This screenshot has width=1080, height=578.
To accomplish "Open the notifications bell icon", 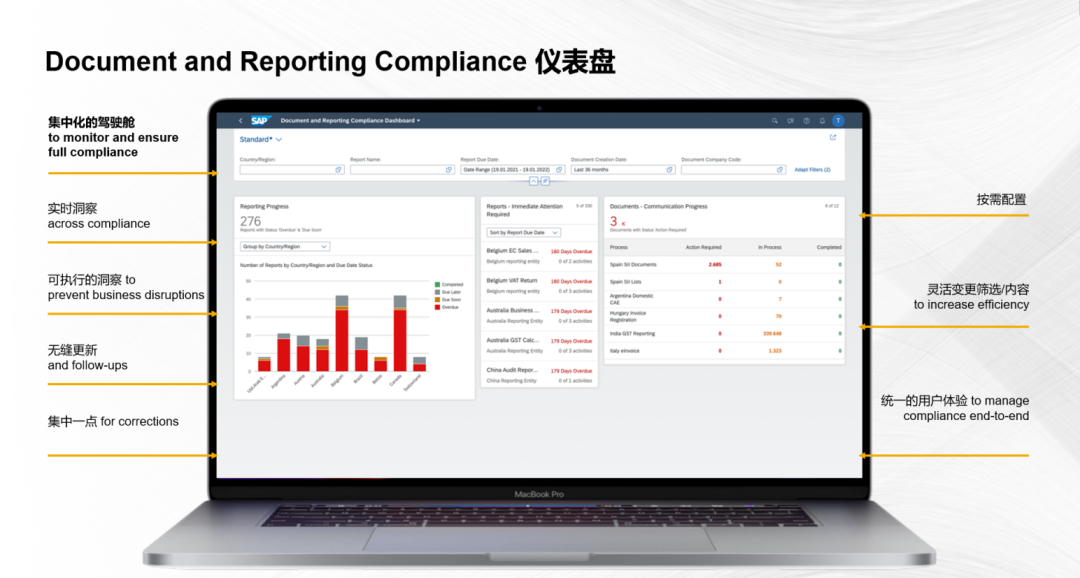I will tap(822, 120).
